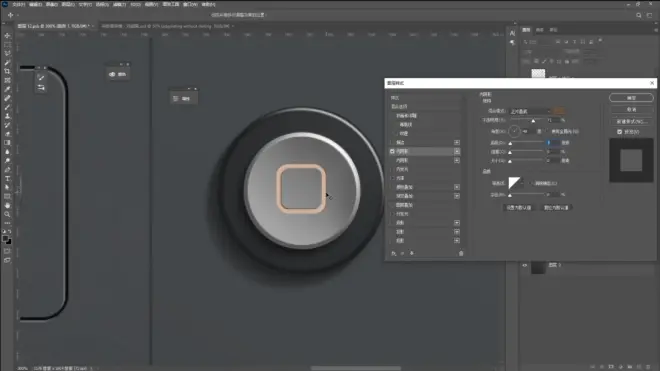Change screen mode icon at toolbox bottom
The width and height of the screenshot is (660, 371).
click(7, 260)
